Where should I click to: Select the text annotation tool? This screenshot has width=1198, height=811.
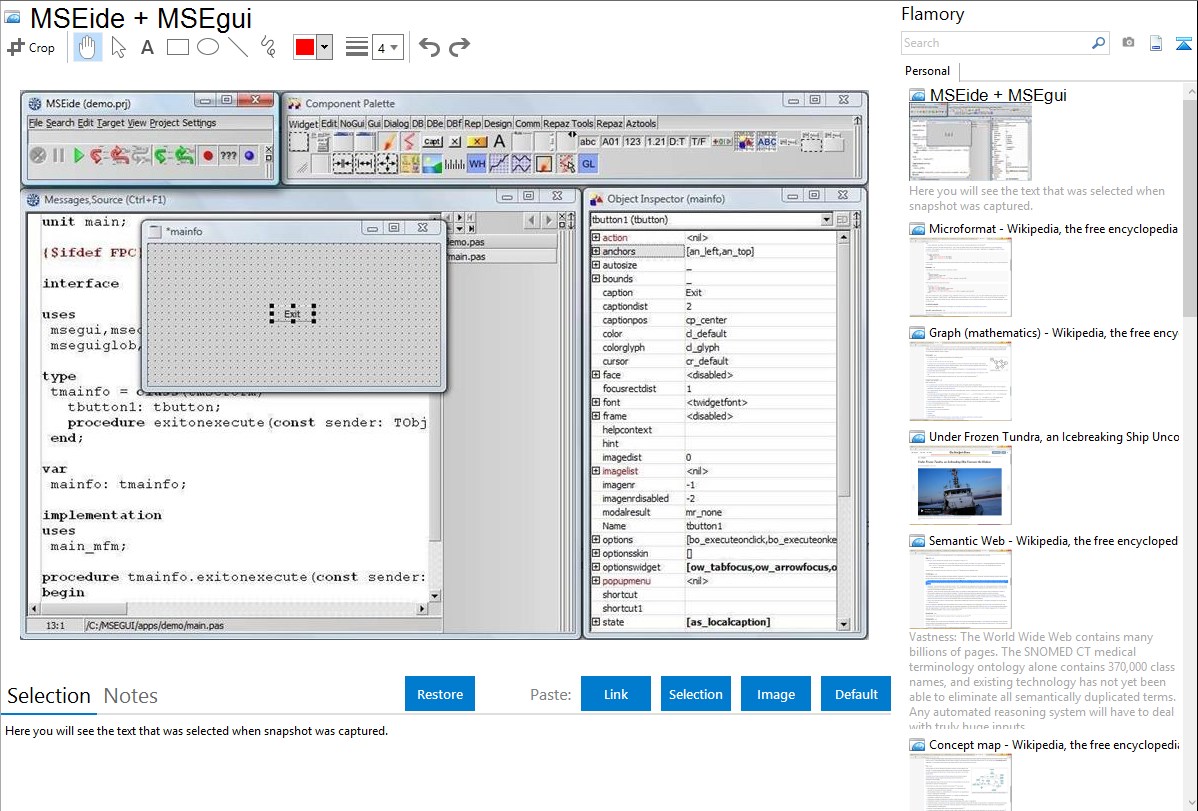(147, 47)
